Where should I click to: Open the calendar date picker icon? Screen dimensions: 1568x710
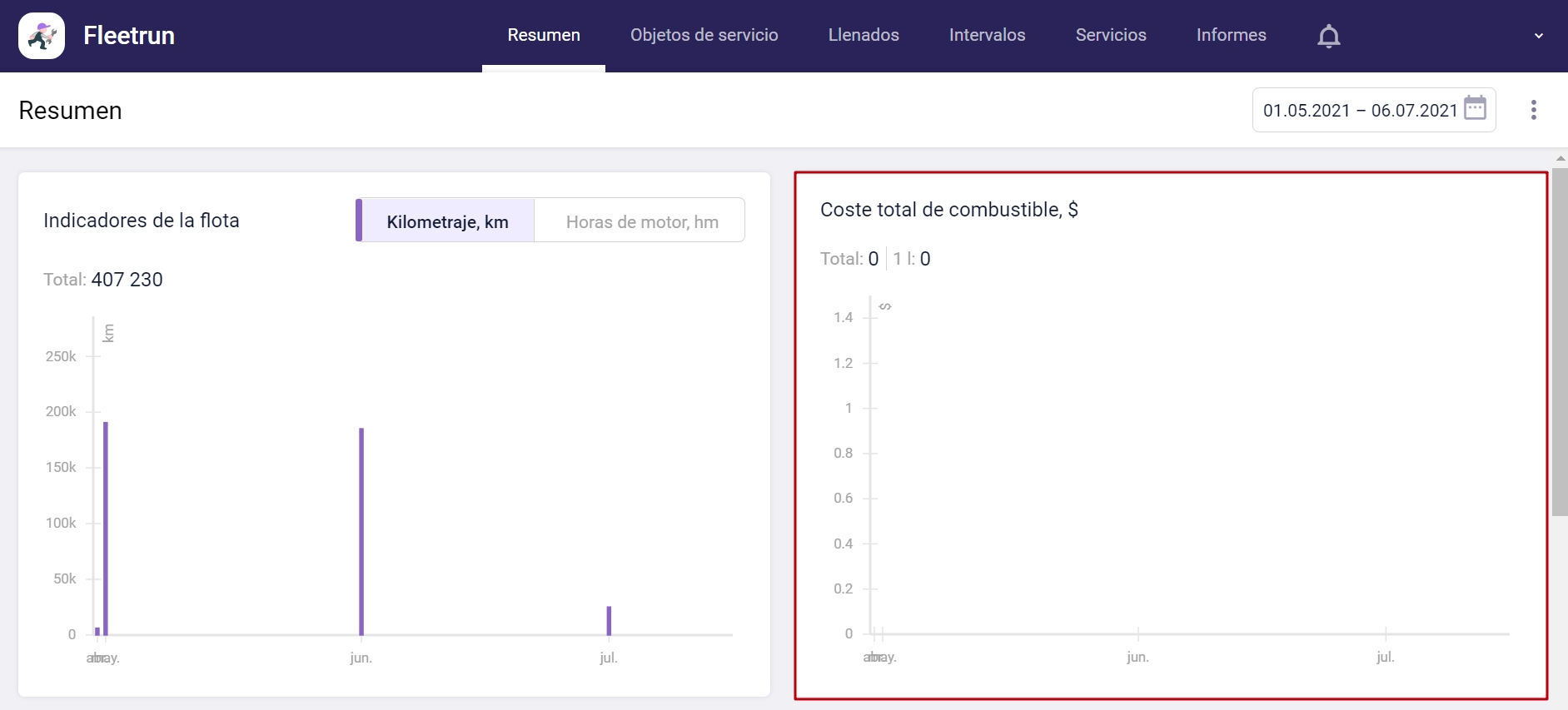click(x=1475, y=109)
